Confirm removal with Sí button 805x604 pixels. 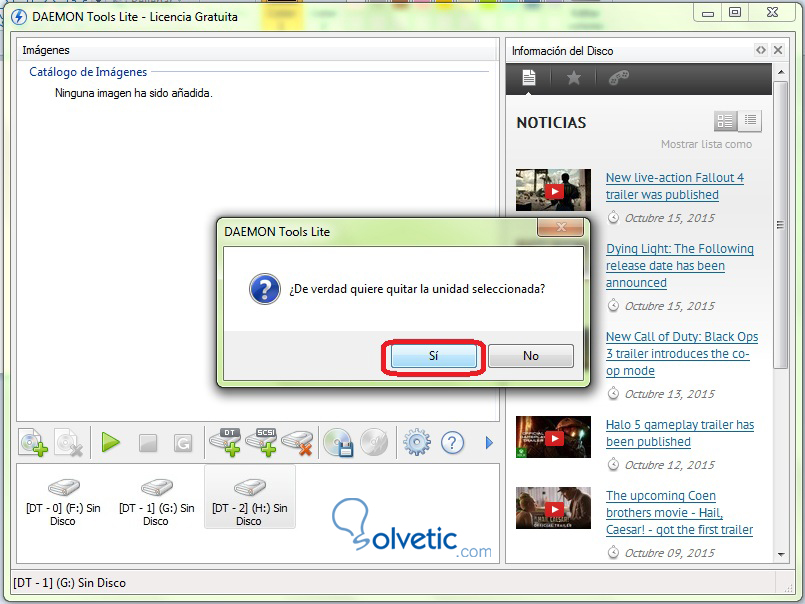(x=434, y=356)
